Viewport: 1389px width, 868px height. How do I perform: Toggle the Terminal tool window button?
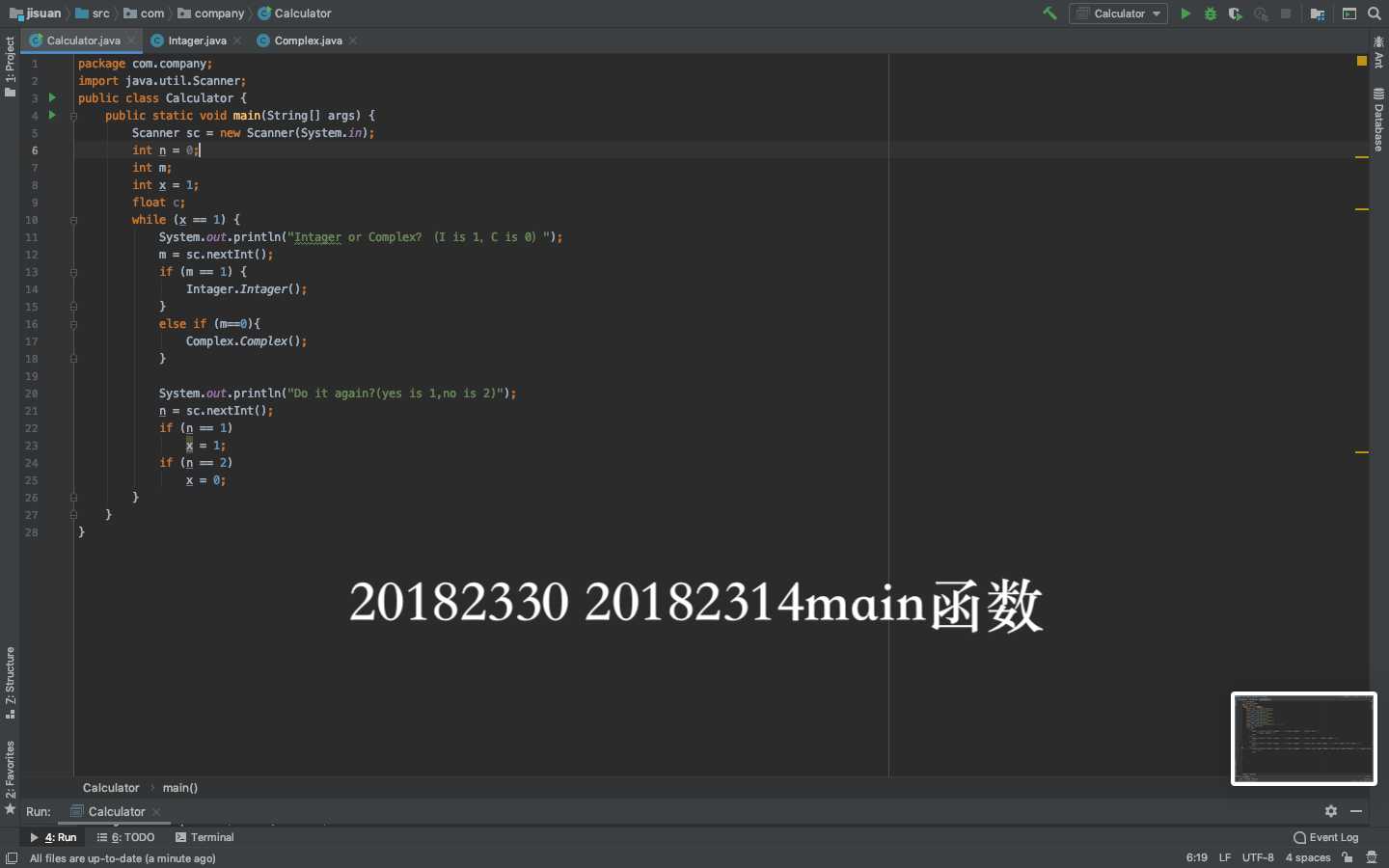tap(204, 837)
